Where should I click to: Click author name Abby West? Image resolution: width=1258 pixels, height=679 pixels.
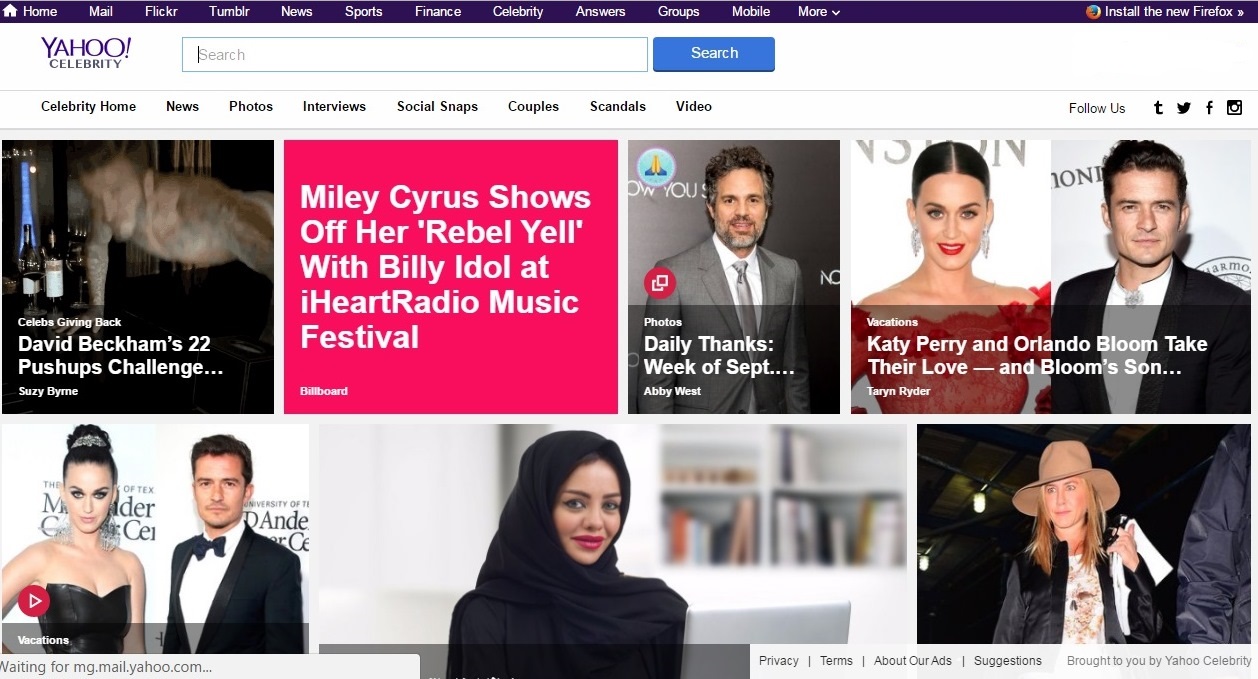672,391
